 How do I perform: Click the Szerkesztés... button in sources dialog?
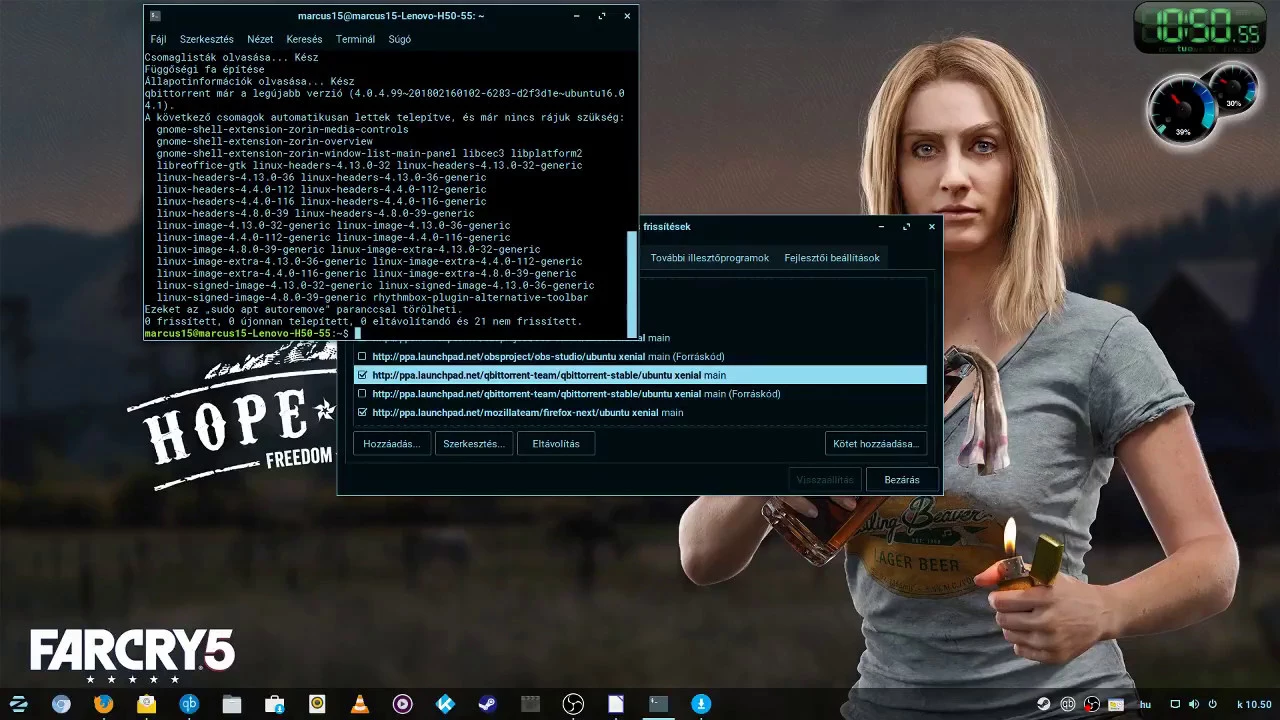point(474,444)
